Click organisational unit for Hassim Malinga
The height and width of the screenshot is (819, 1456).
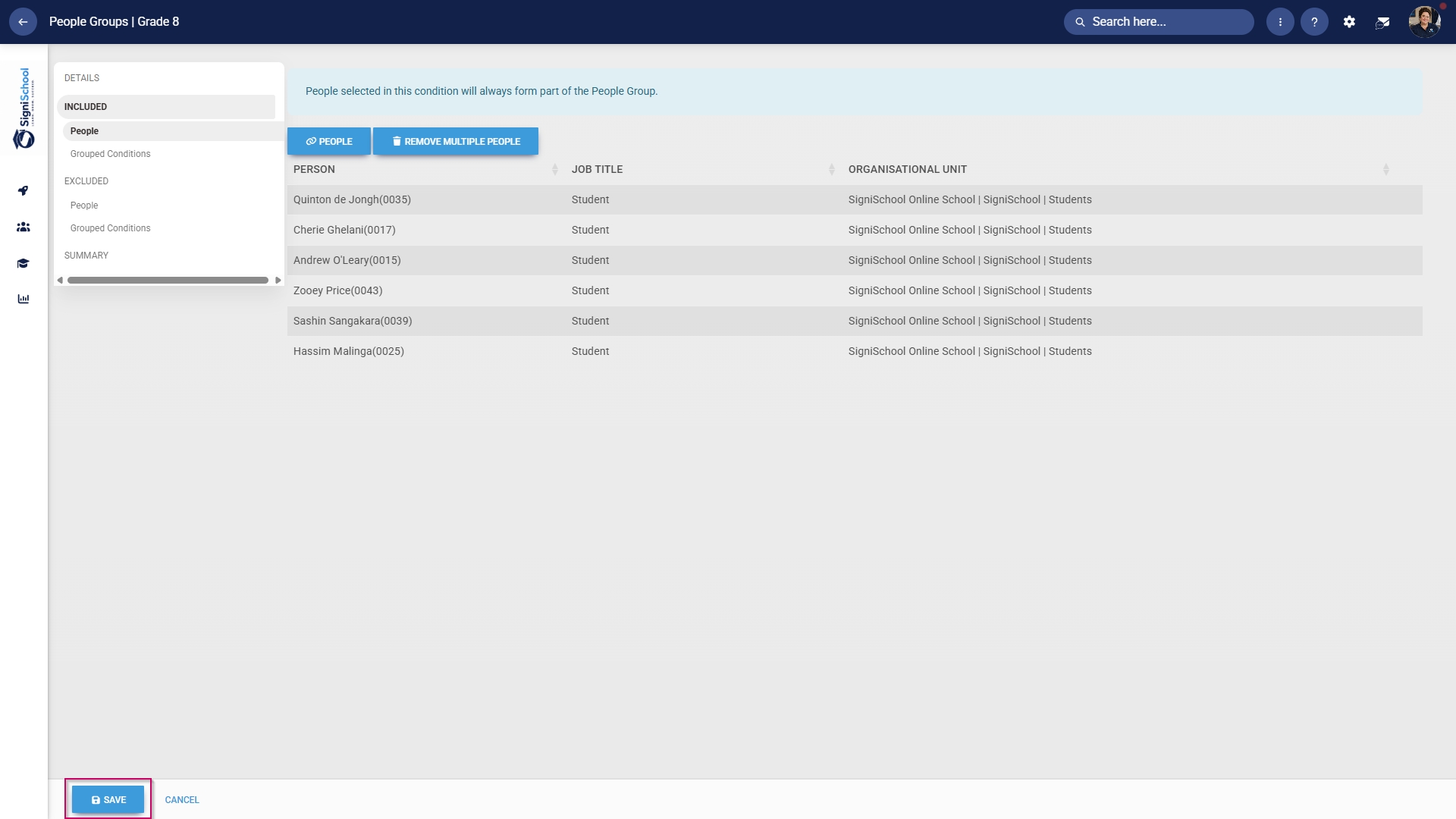(x=970, y=351)
